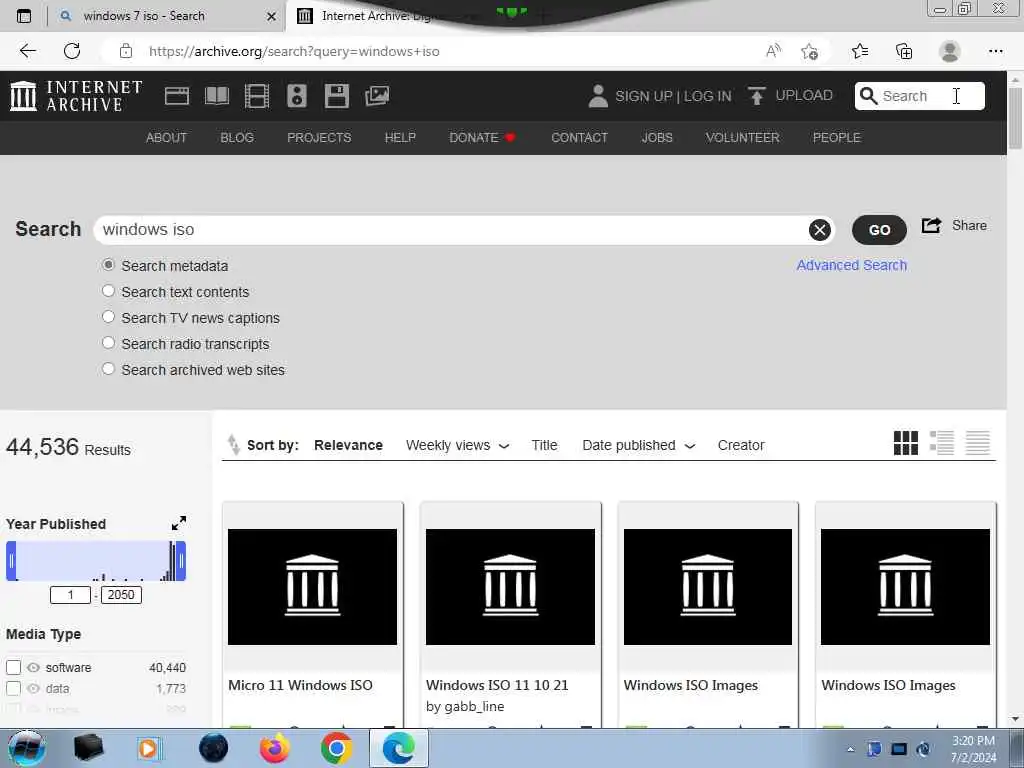Click the SIGN UP link
Screen dimensions: 1024x768
click(x=644, y=96)
